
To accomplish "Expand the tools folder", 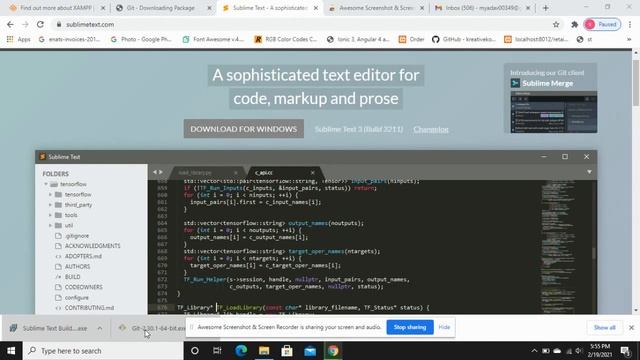I will (50, 215).
